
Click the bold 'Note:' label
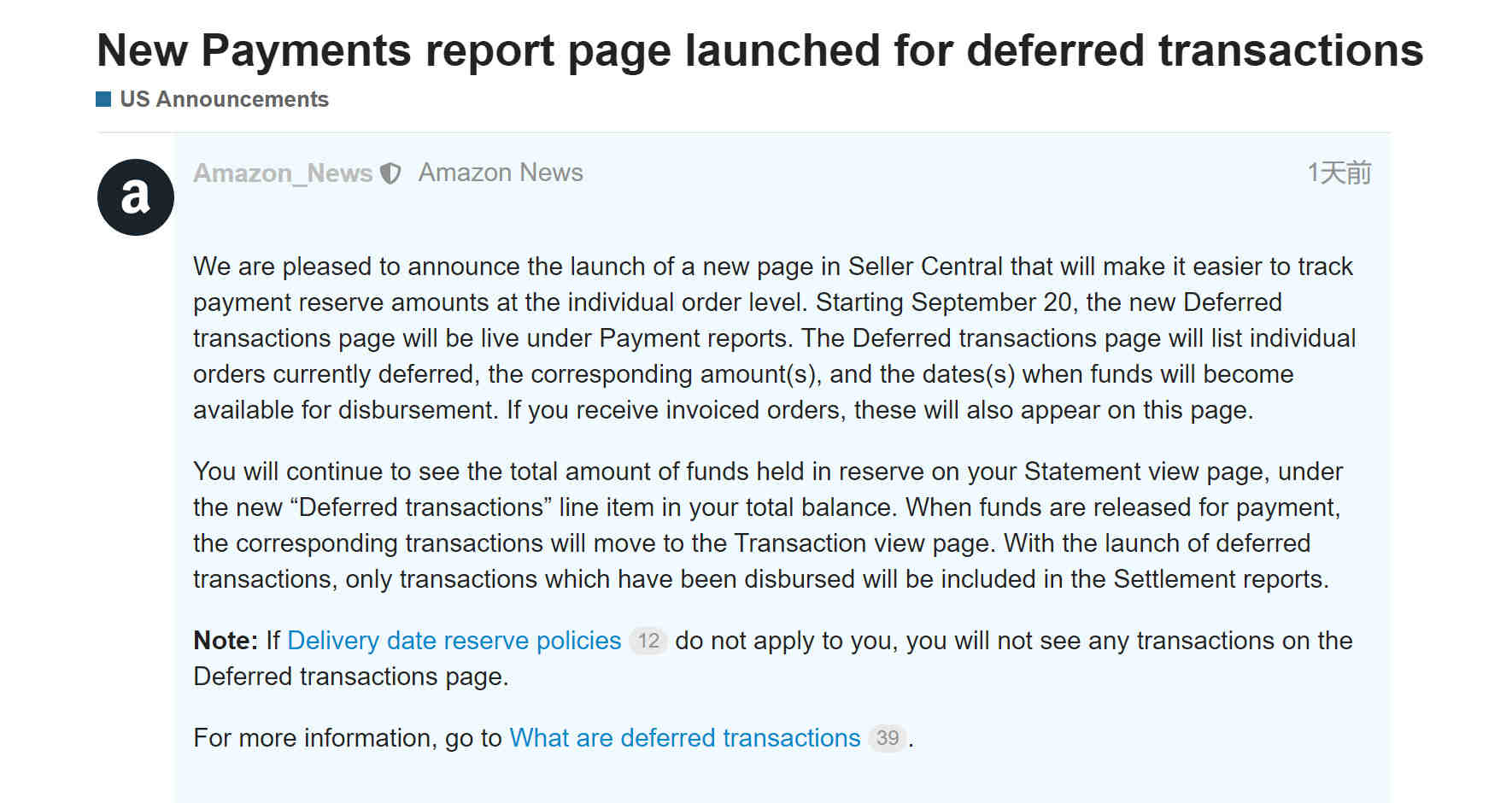(226, 641)
